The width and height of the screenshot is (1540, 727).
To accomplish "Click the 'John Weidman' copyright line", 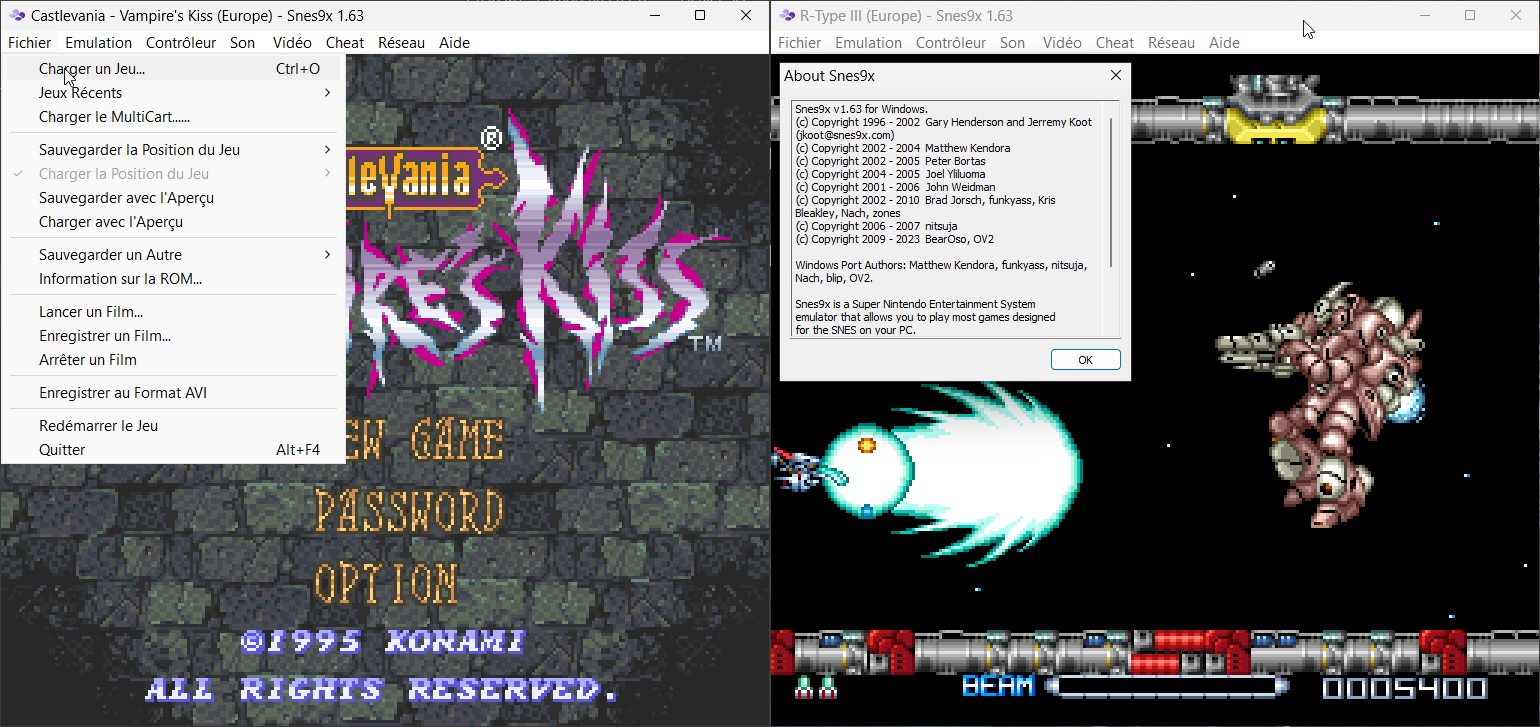I will (x=893, y=187).
